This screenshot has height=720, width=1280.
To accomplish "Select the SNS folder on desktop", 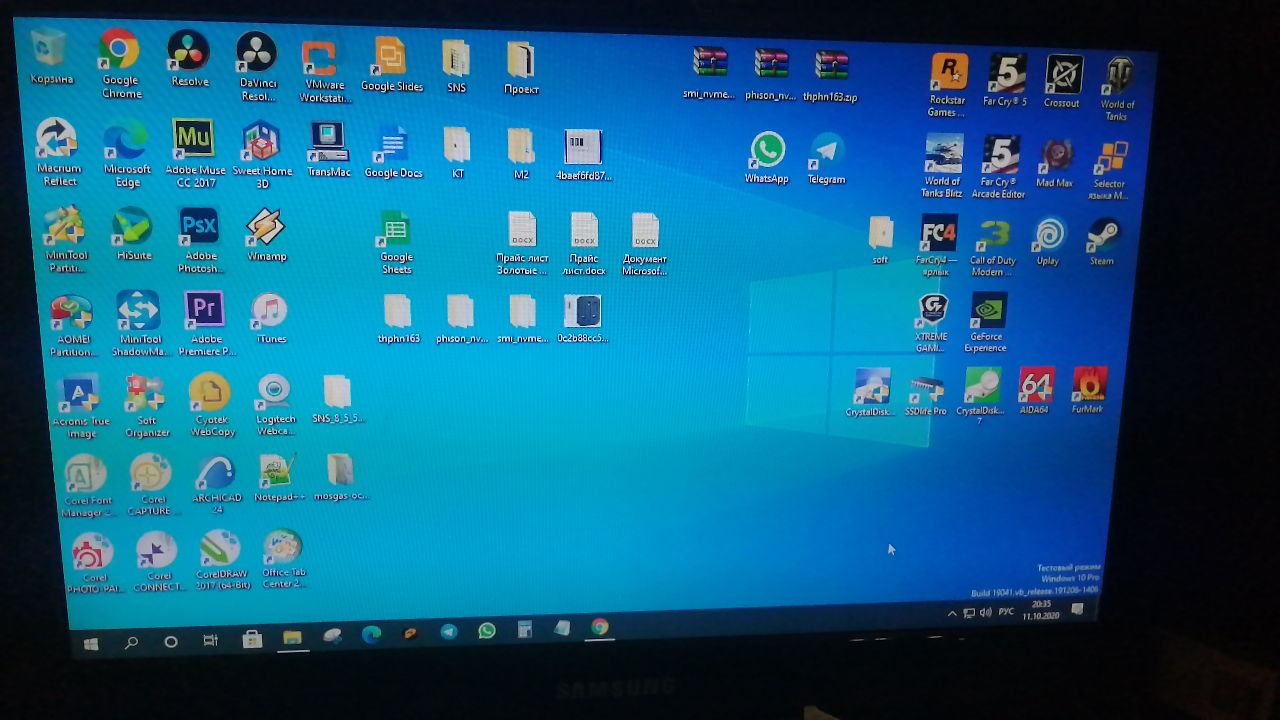I will point(456,67).
